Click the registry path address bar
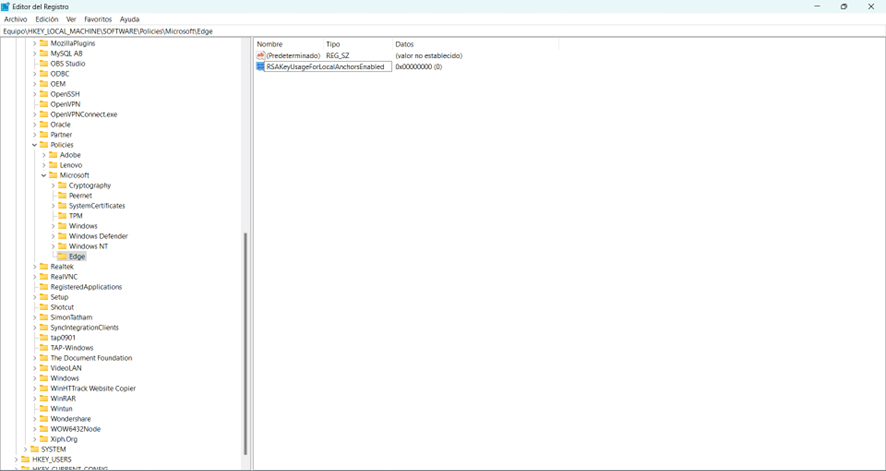The width and height of the screenshot is (886, 471). 443,32
